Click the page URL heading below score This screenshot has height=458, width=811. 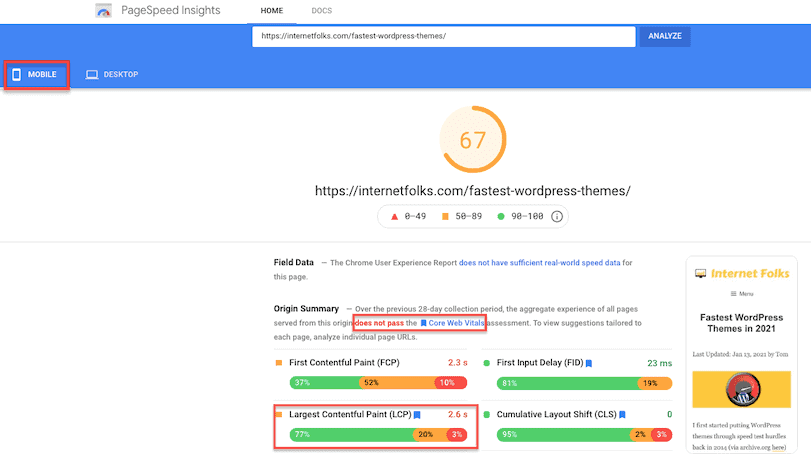click(473, 191)
